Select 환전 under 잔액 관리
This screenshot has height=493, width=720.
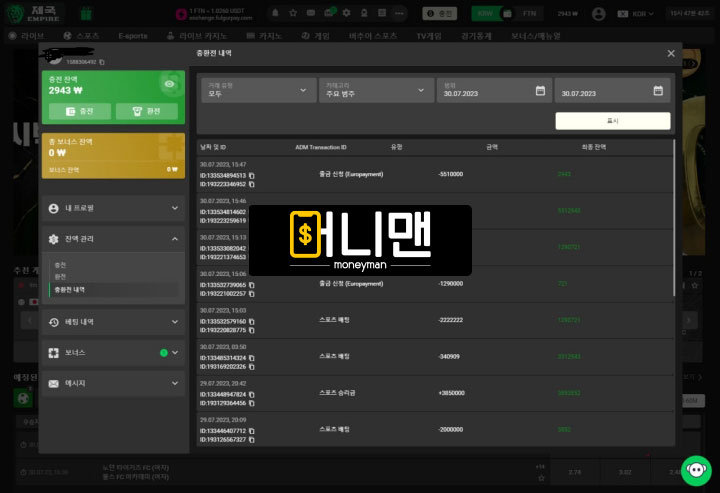[60, 277]
